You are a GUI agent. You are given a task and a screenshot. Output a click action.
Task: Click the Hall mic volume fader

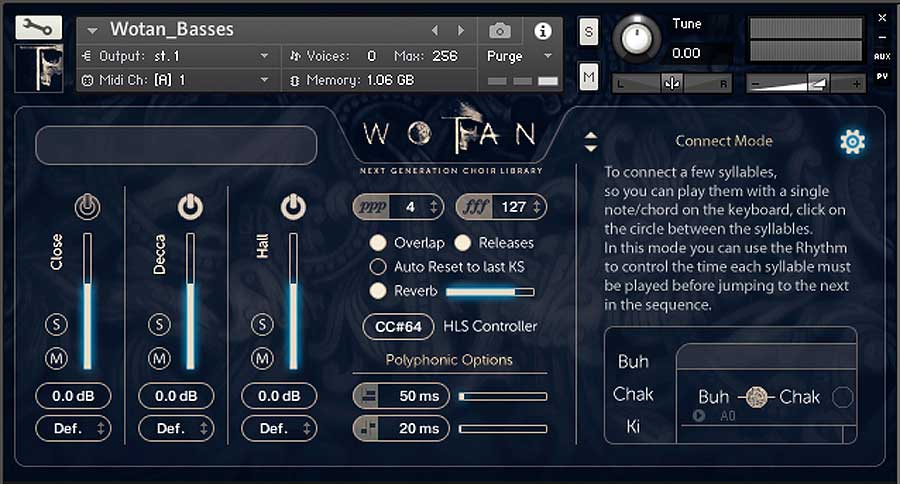tap(293, 301)
